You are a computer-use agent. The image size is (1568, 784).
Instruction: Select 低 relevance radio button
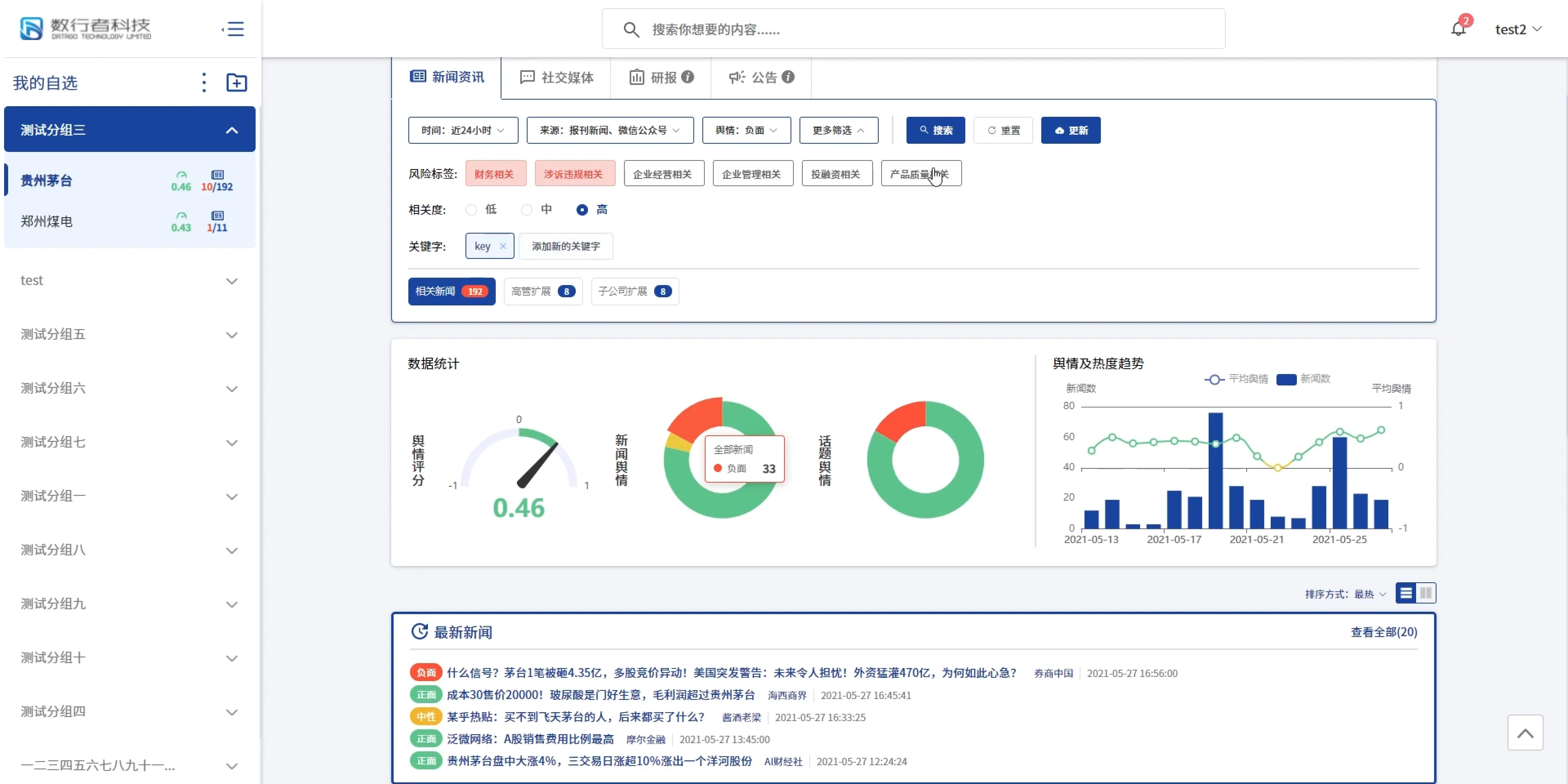point(471,209)
